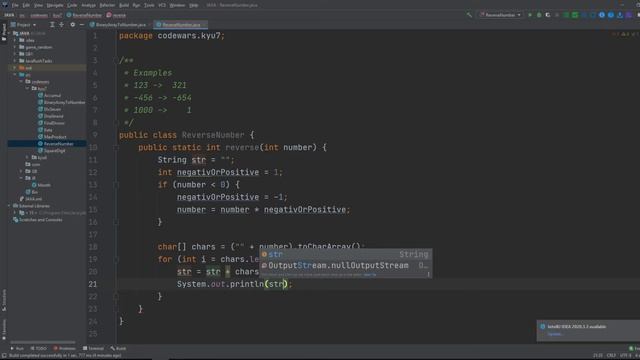This screenshot has height=360, width=640.
Task: Select the ReverseNumber.java editor tab
Action: (x=179, y=24)
